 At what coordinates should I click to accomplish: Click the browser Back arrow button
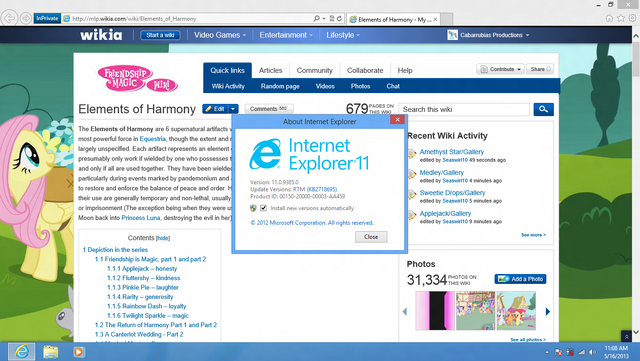(9, 18)
